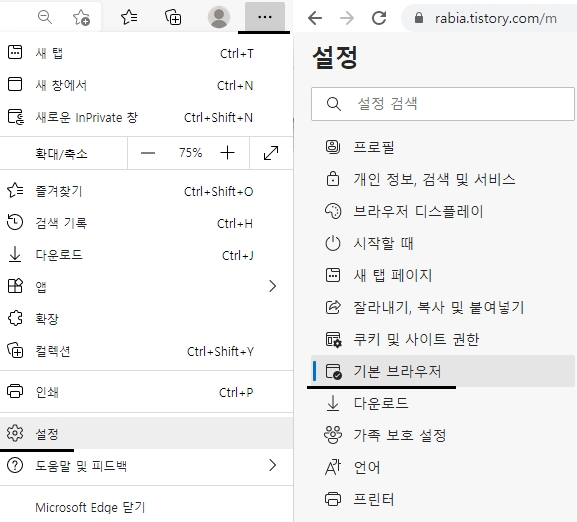This screenshot has height=522, width=577.
Task: Expand the 앱 submenu
Action: 146,286
